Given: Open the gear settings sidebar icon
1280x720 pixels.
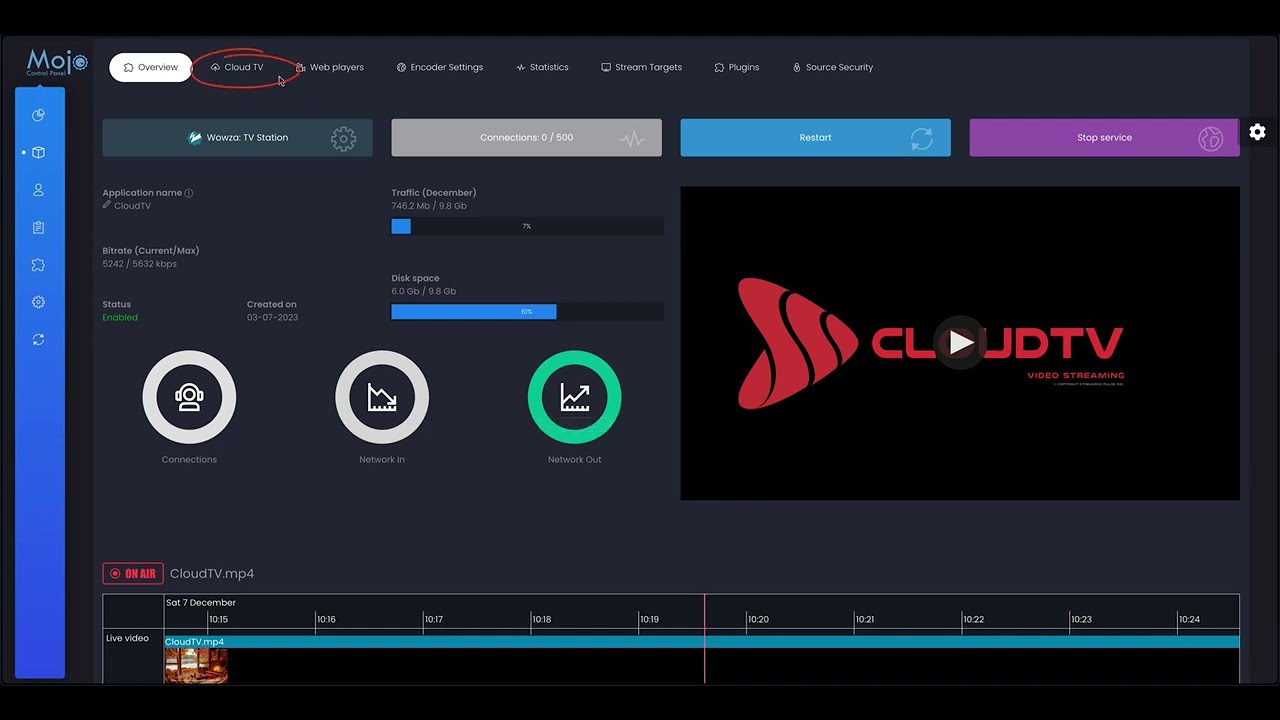Looking at the screenshot, I should [38, 302].
